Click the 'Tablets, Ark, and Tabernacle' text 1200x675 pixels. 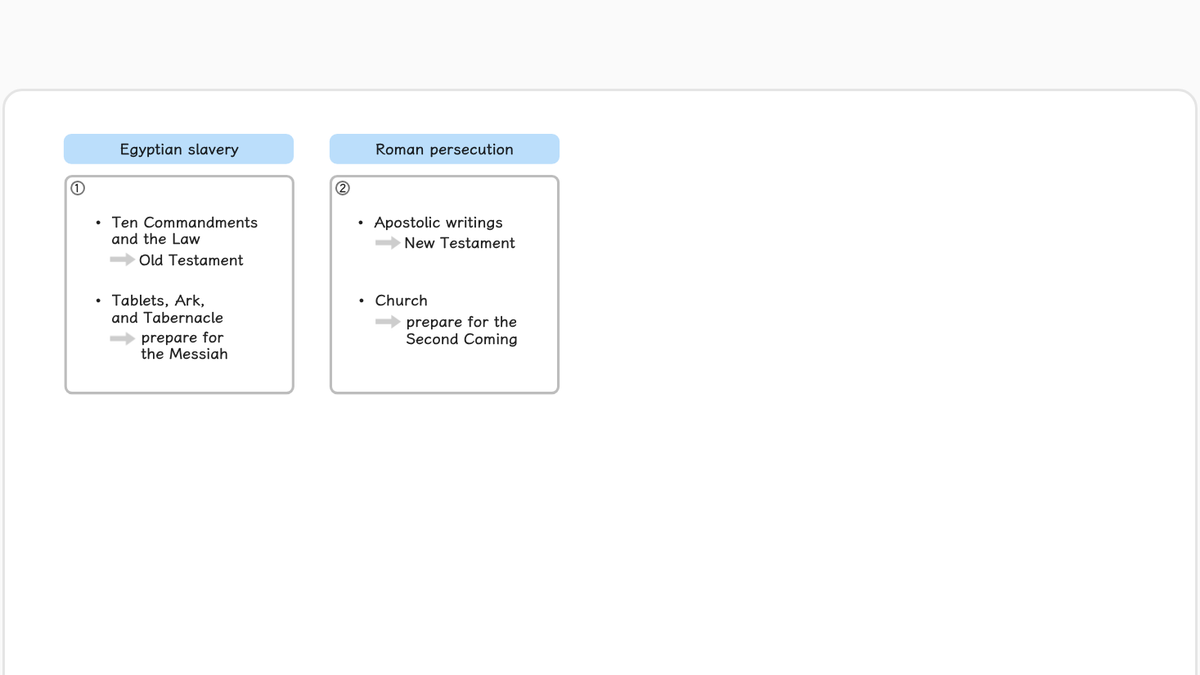(x=167, y=309)
